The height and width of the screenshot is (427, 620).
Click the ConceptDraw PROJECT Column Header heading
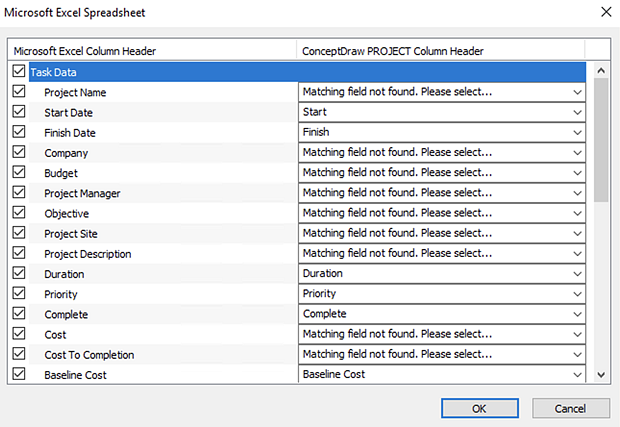coord(393,51)
